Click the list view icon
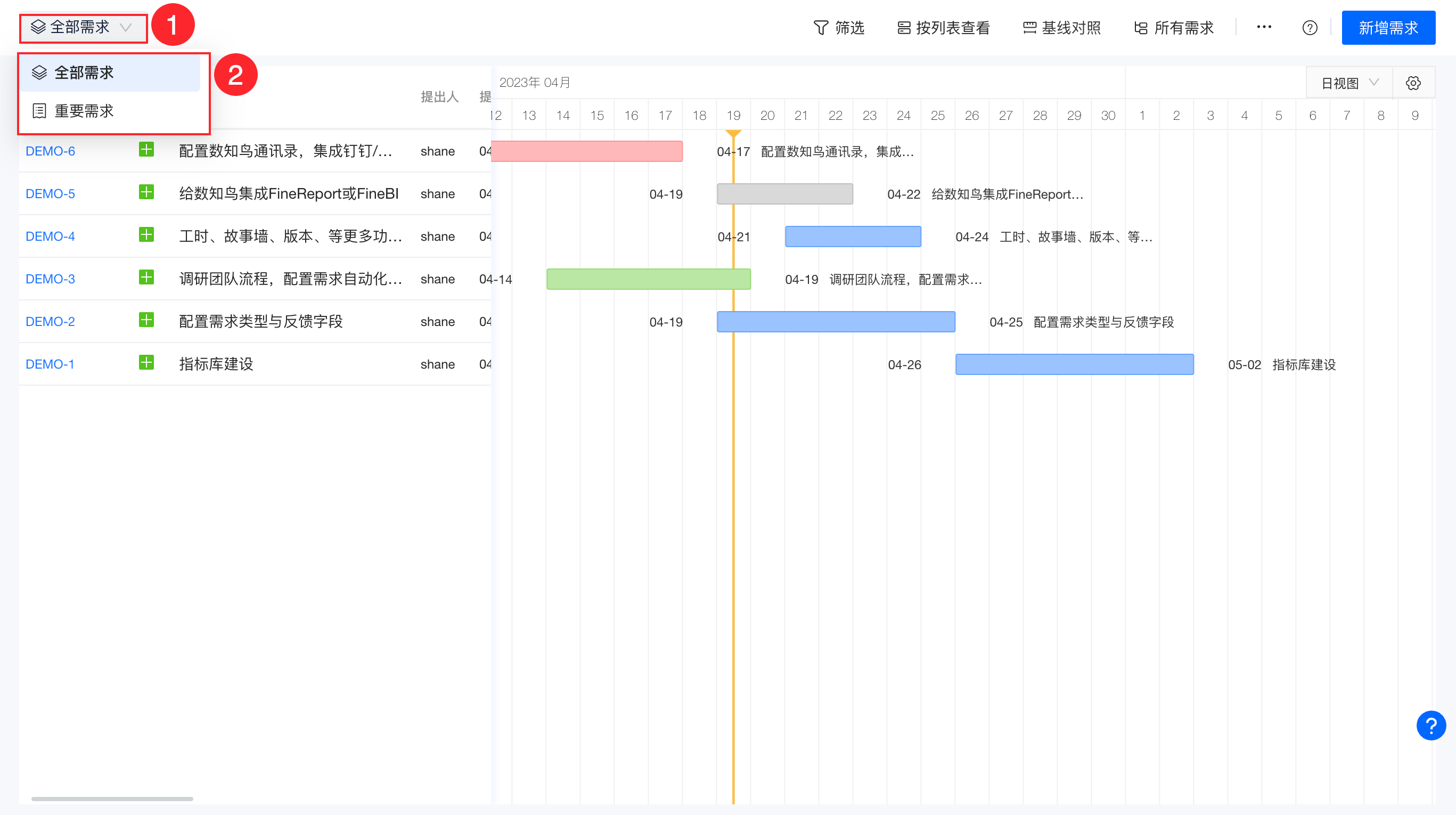1456x815 pixels. pyautogui.click(x=904, y=28)
